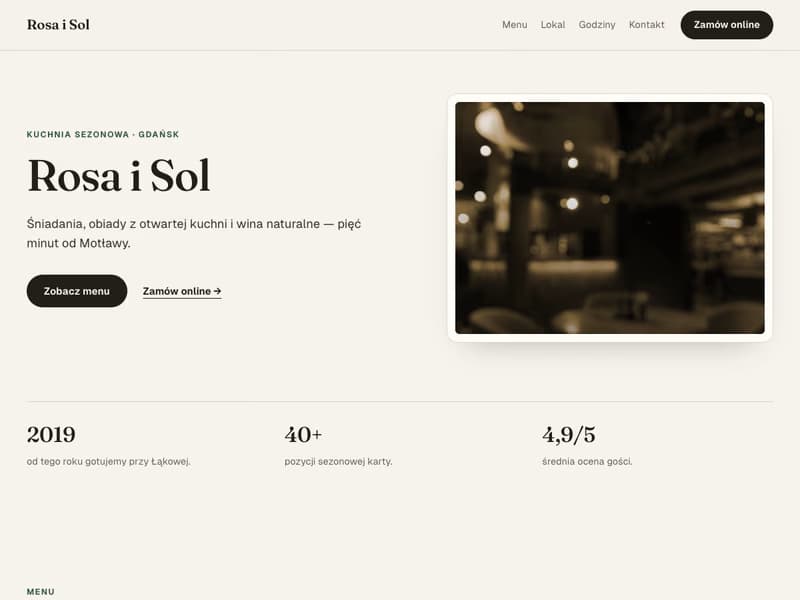Click the 2019 statistic

tap(51, 435)
